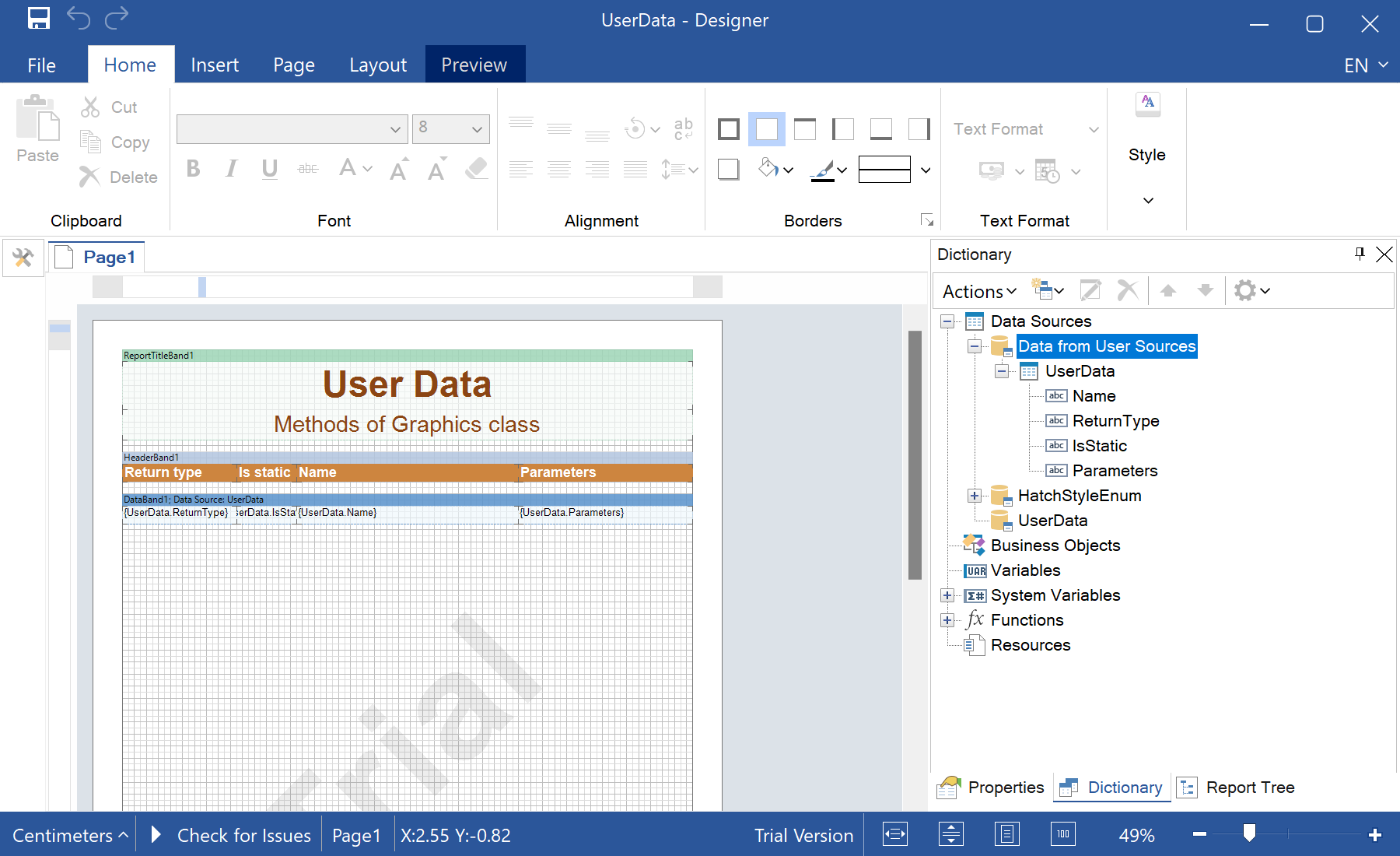
Task: Open the Centimeters units menu
Action: pyautogui.click(x=70, y=835)
